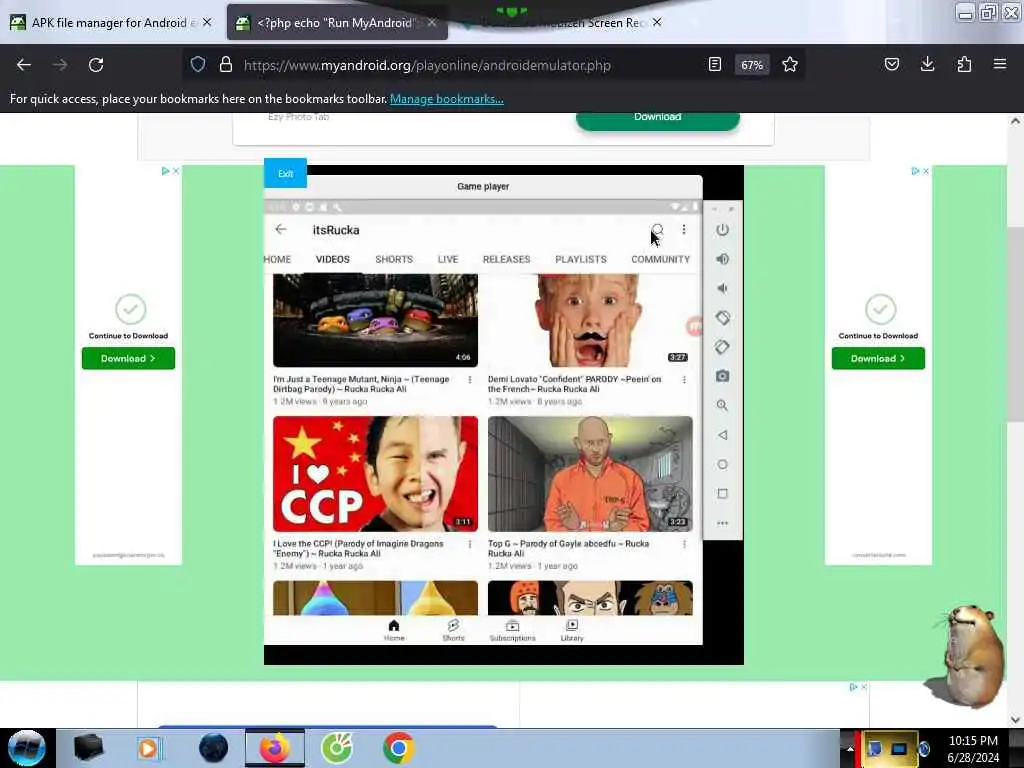Switch to the PLAYLISTS channel tab
This screenshot has width=1024, height=768.
(x=581, y=259)
